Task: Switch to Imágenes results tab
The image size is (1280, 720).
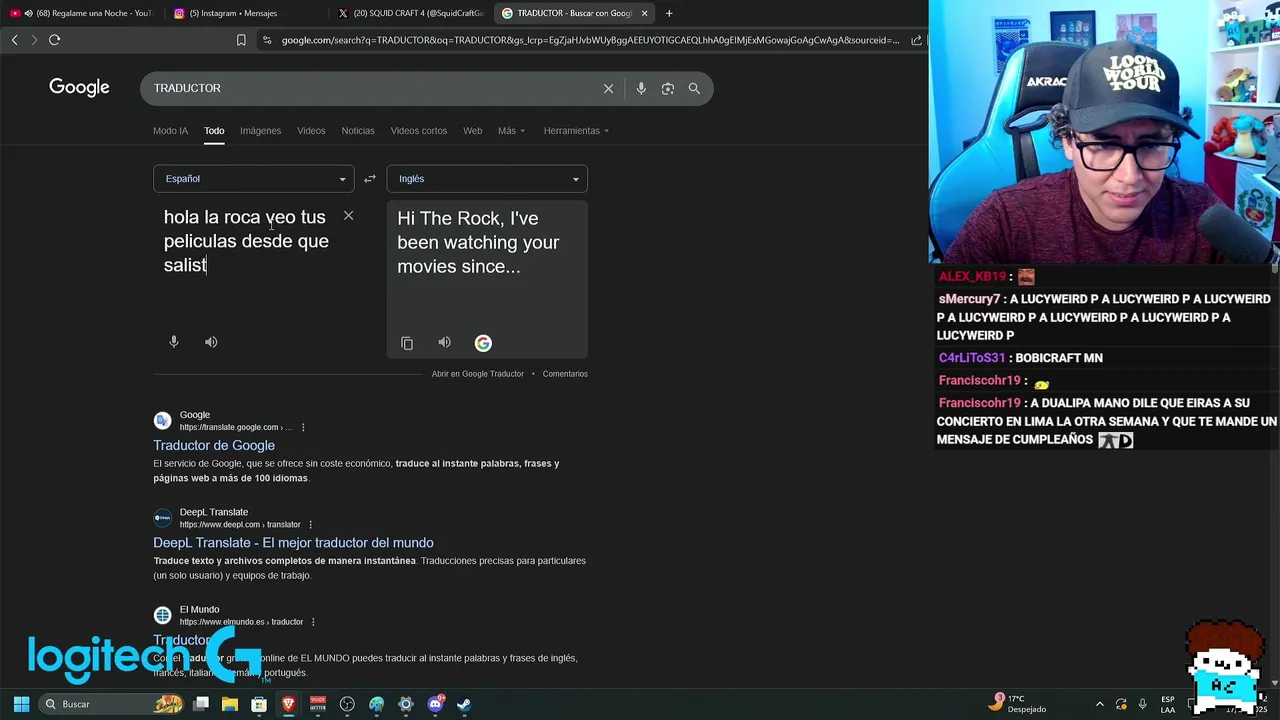Action: 260,131
